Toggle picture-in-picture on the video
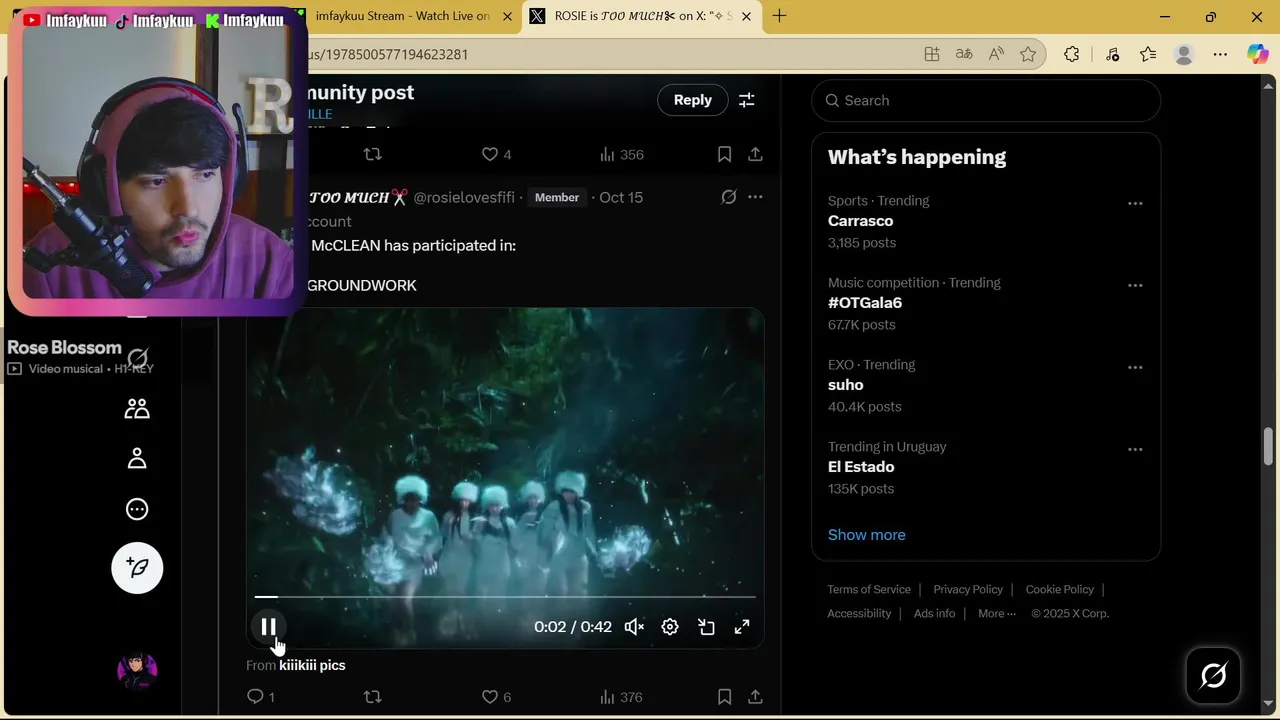 click(706, 627)
